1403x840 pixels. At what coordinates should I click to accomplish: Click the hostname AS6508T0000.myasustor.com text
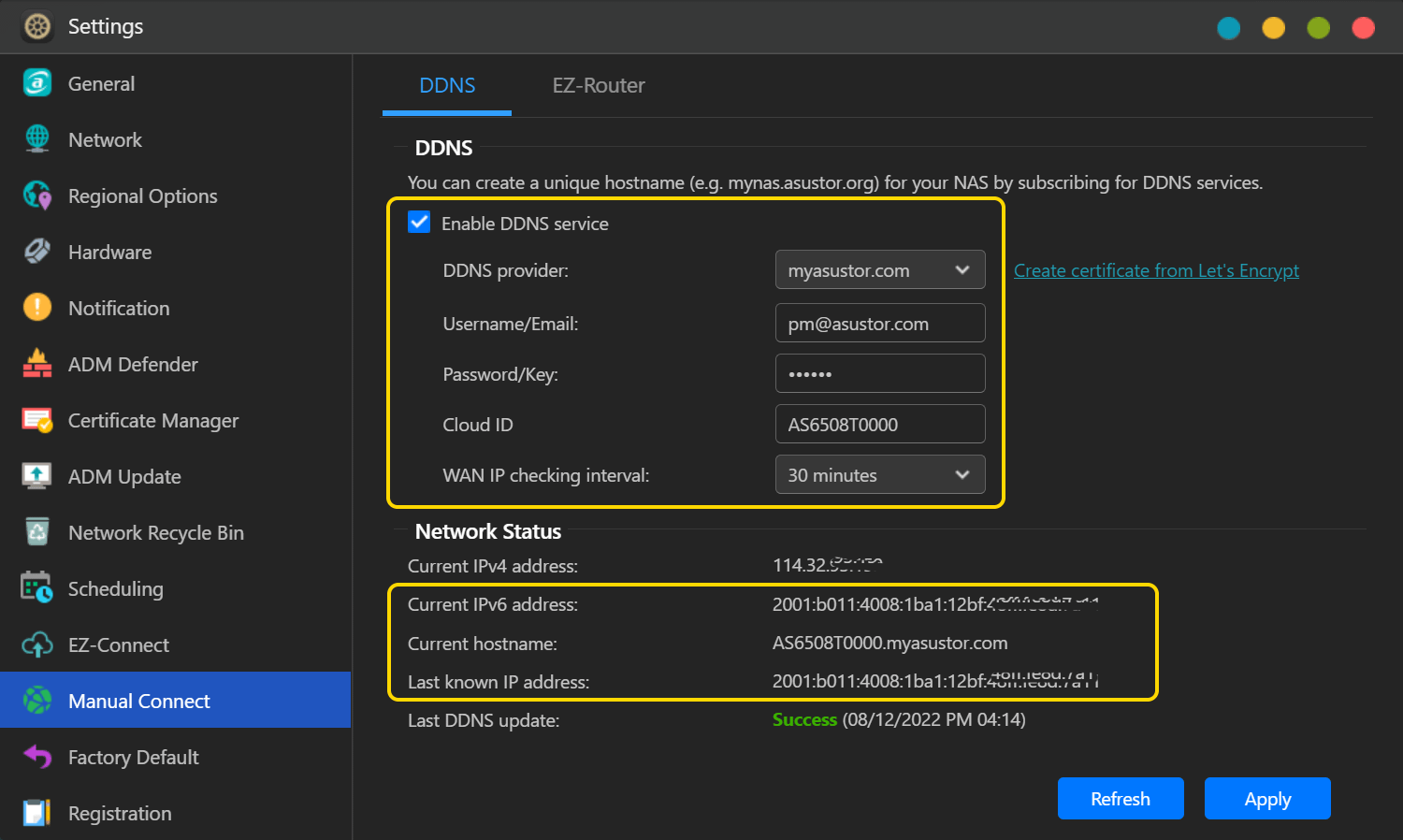890,644
